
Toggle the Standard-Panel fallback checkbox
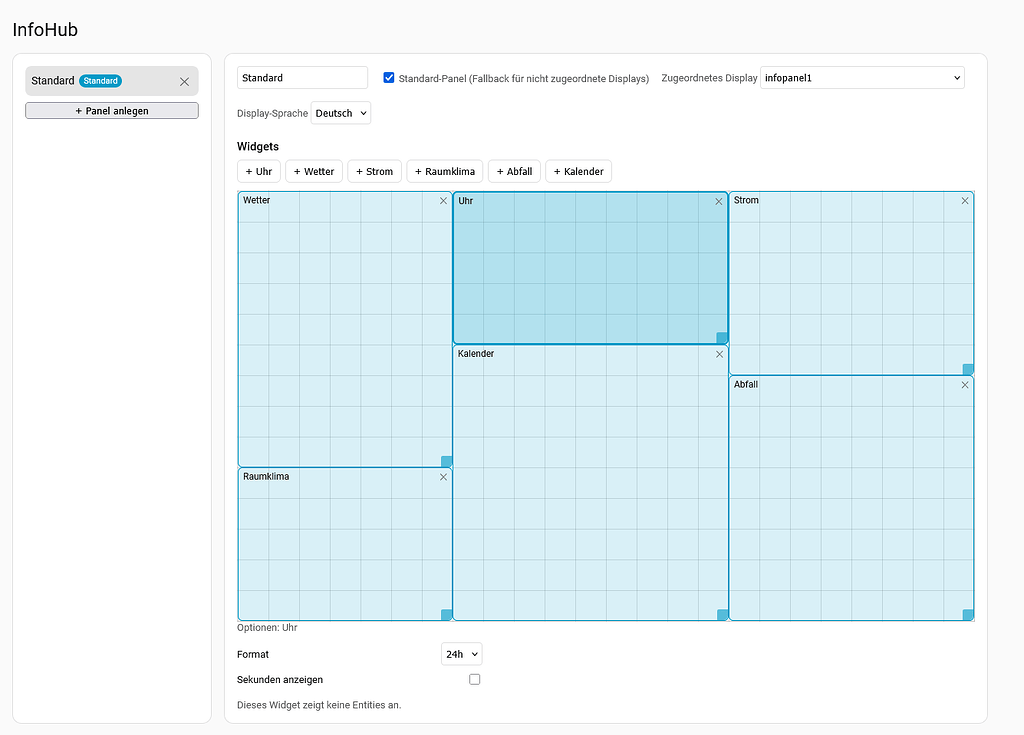[x=389, y=78]
